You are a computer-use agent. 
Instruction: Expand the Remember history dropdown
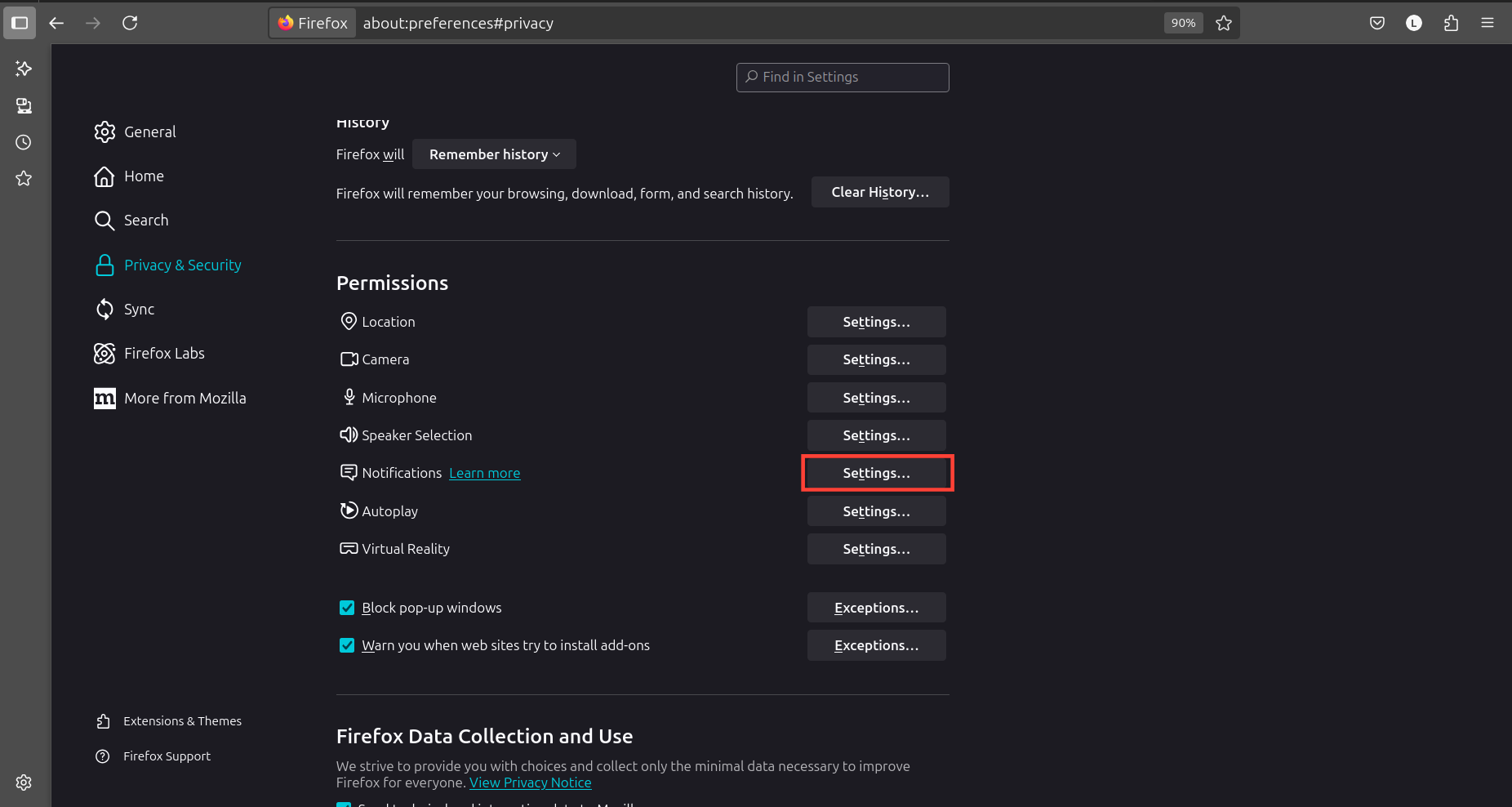coord(494,154)
